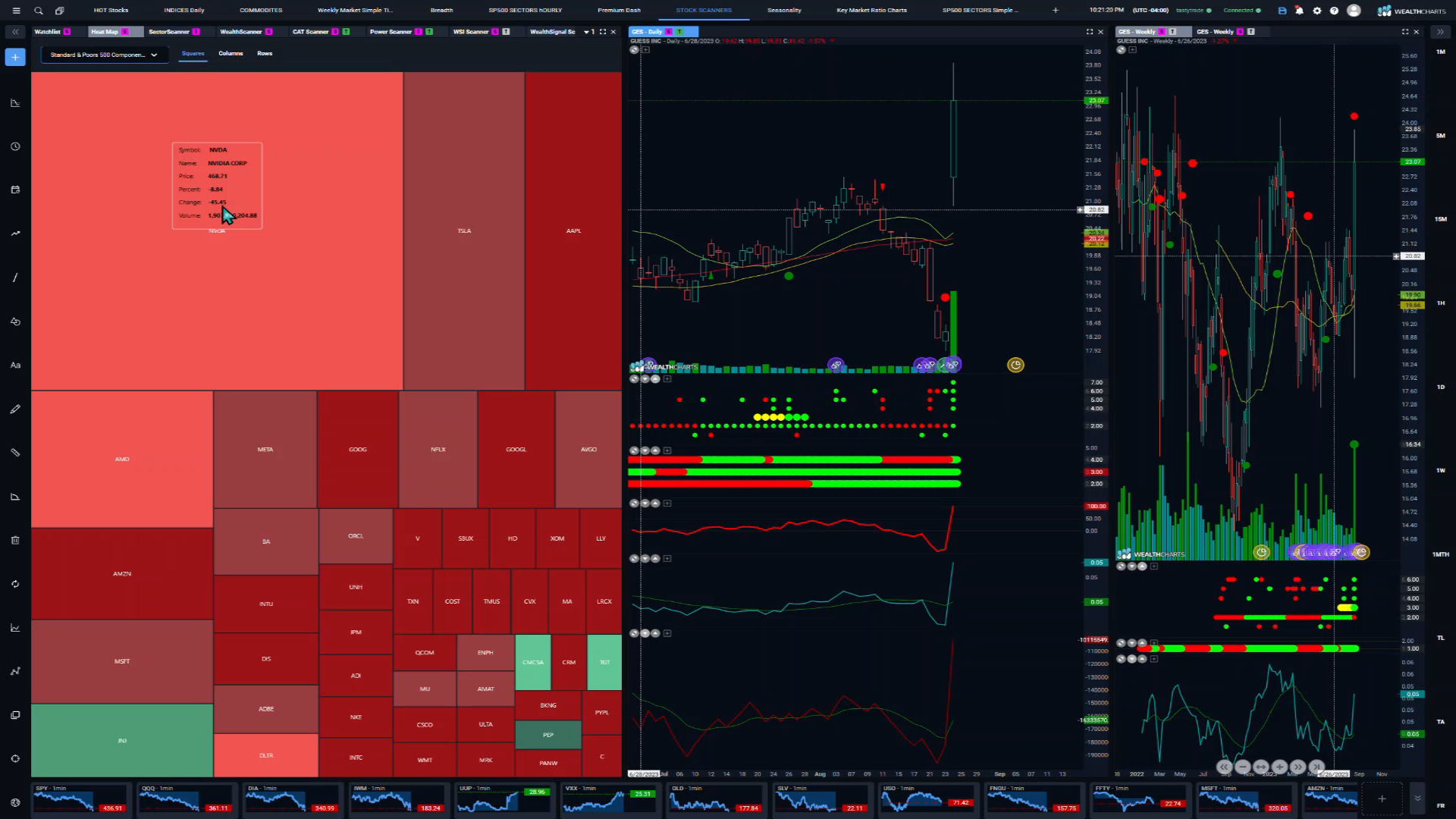Switch to HOT Stocks workspace tab

pos(111,11)
